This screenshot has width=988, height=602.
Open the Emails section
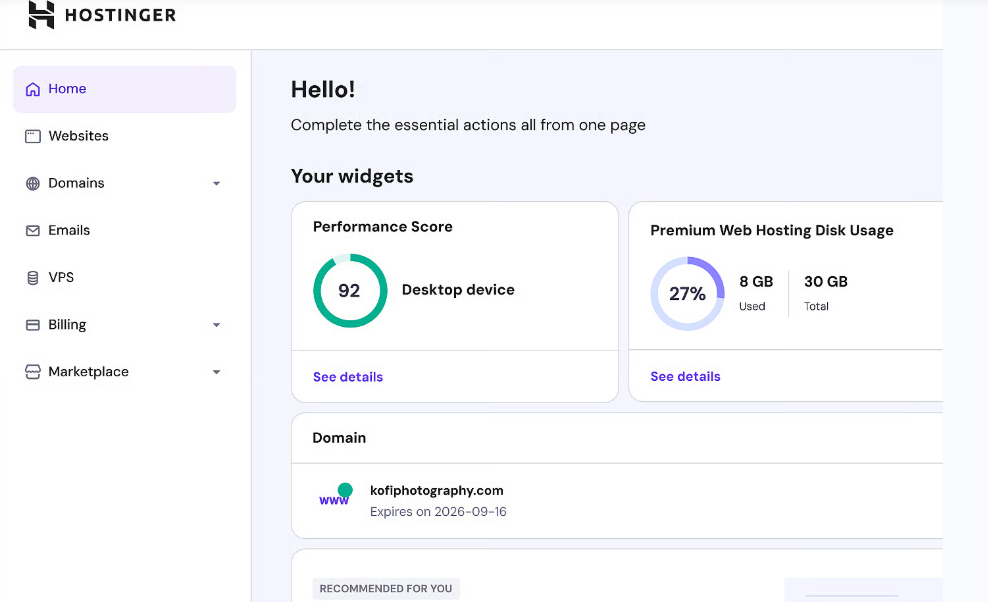[125, 231]
